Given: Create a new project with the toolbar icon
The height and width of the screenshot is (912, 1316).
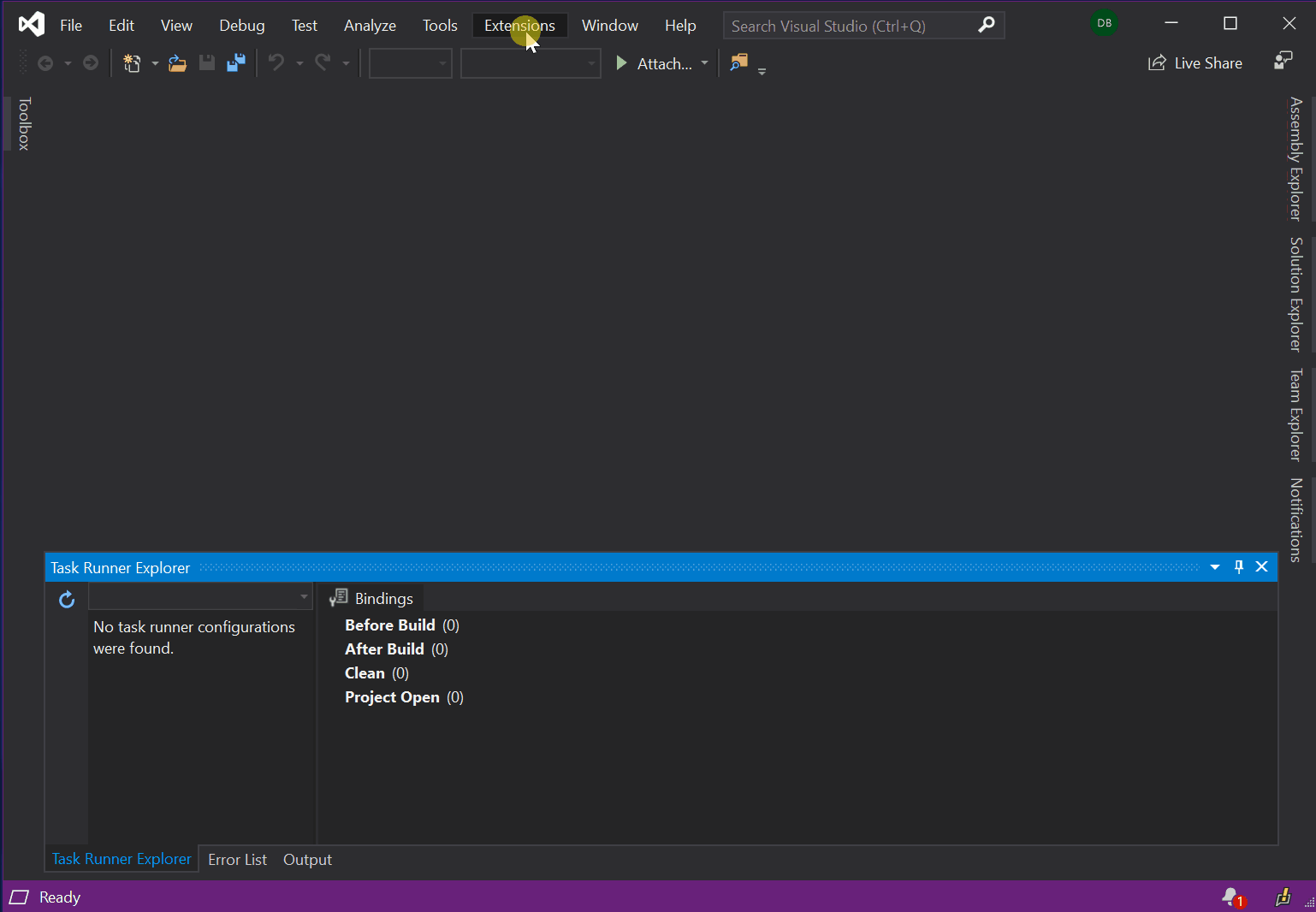Looking at the screenshot, I should coord(132,63).
